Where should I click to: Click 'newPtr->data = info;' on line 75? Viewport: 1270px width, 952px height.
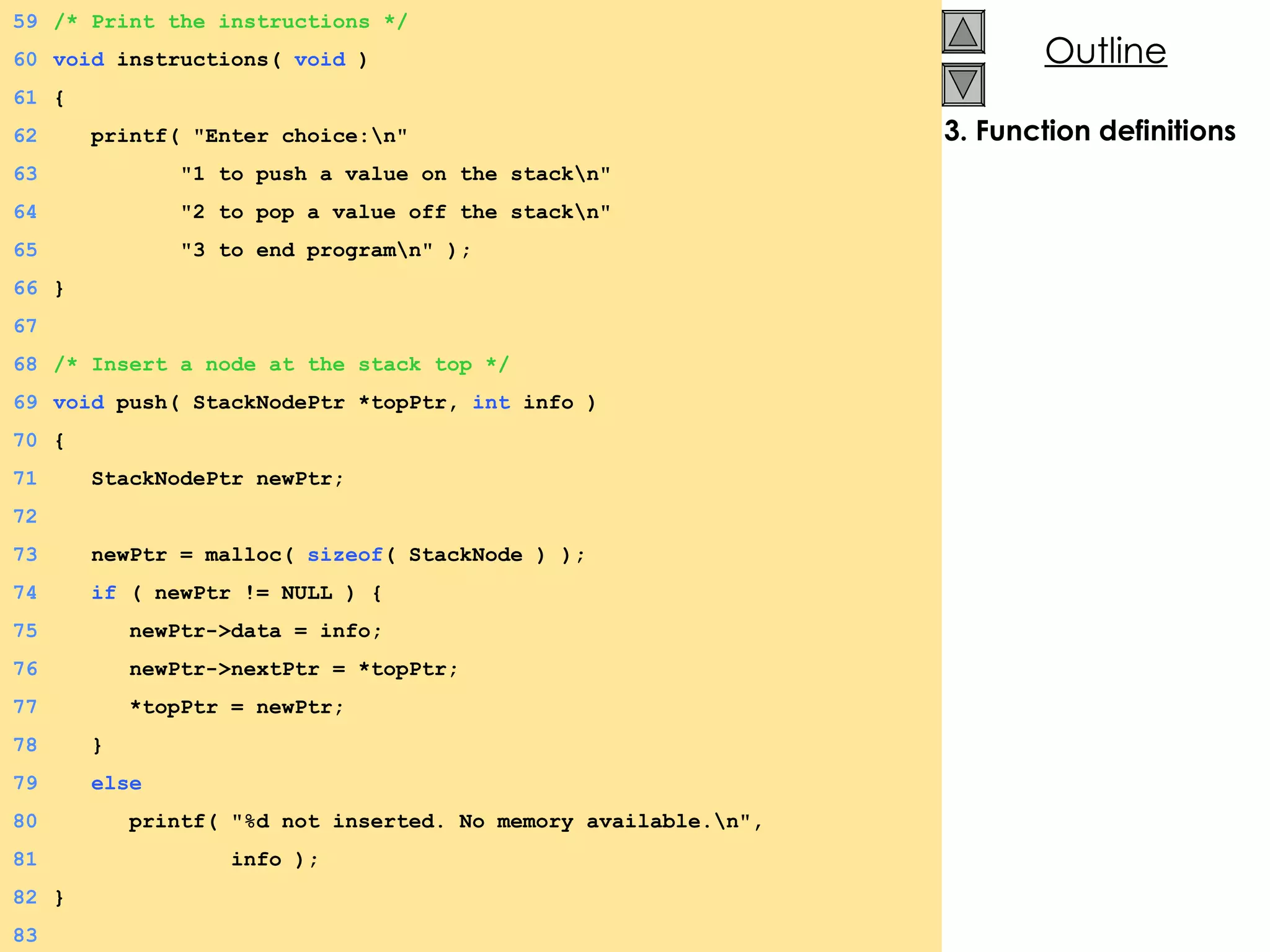tap(255, 631)
